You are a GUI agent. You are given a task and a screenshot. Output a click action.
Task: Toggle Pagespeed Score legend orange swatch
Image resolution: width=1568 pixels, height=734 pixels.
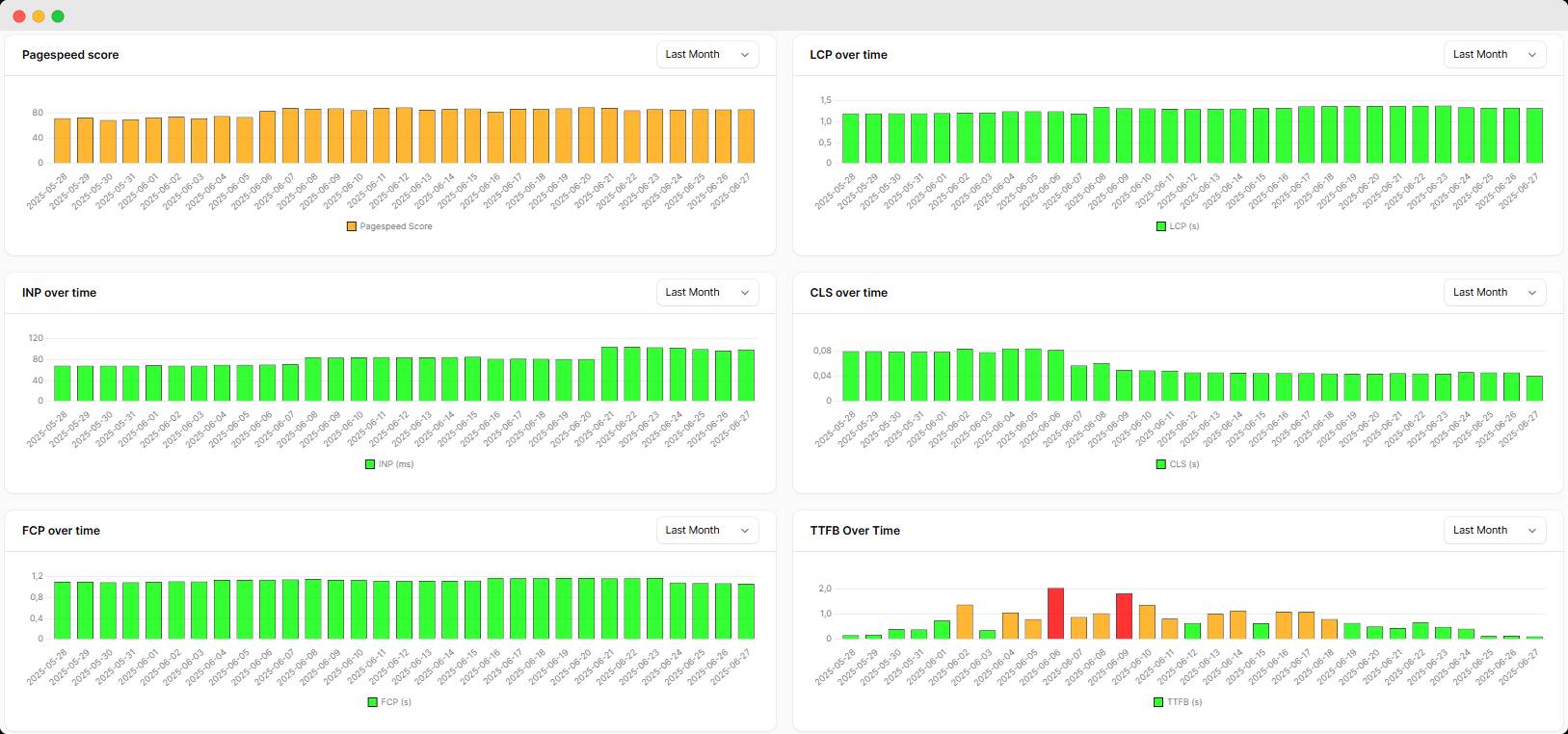tap(352, 226)
